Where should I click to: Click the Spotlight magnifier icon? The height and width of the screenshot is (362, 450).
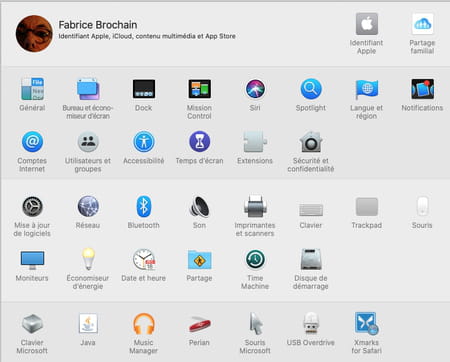311,89
